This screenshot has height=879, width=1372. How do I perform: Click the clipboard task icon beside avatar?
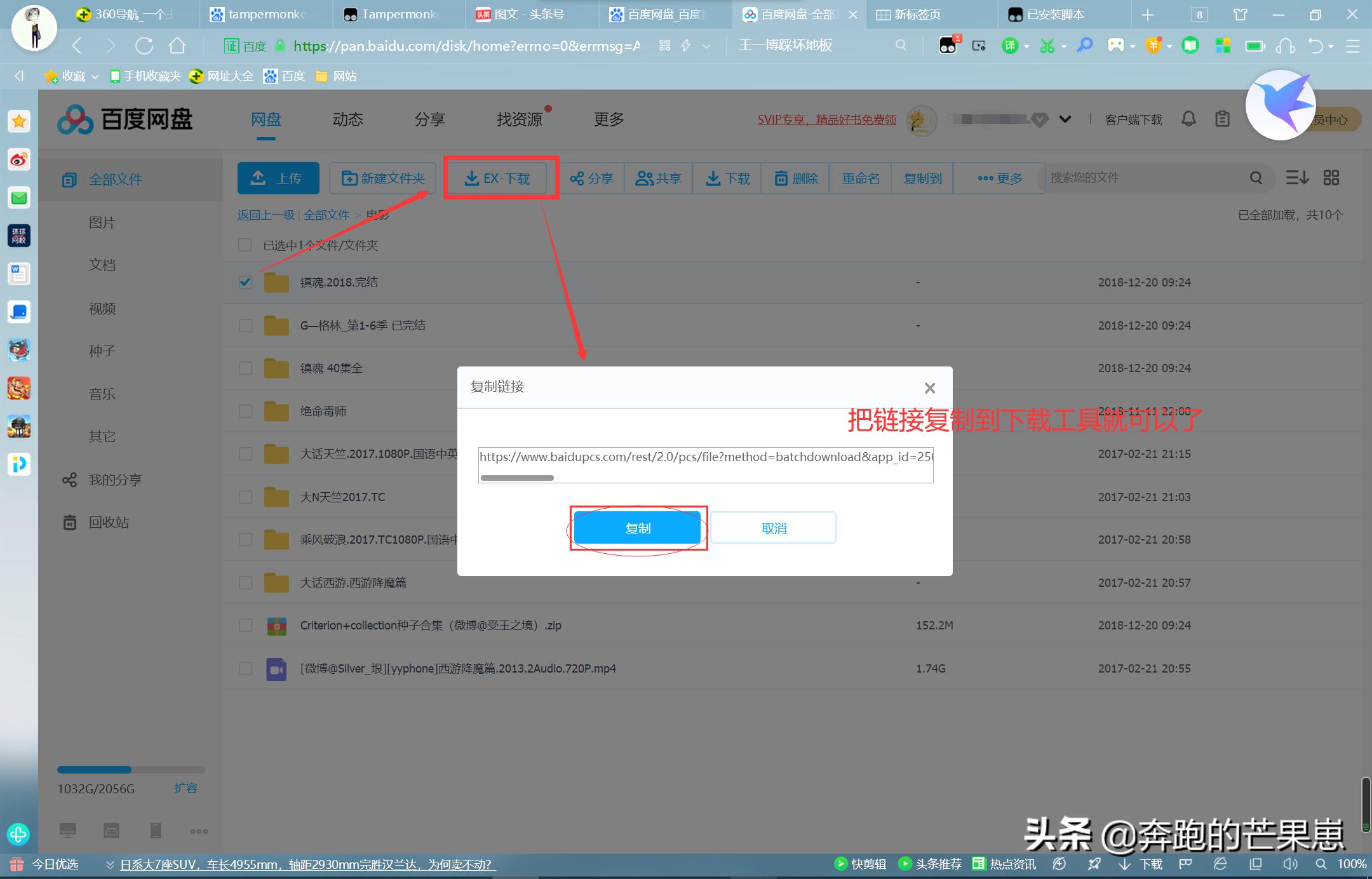[1223, 119]
